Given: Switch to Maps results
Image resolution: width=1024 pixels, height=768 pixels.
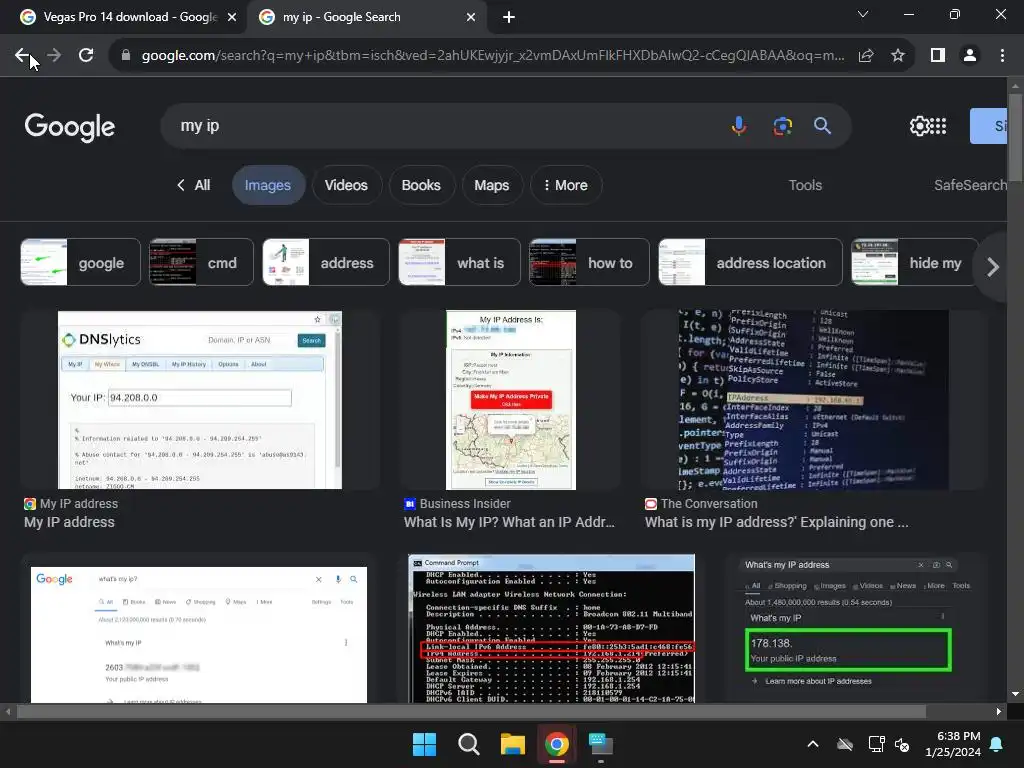Looking at the screenshot, I should tap(492, 185).
